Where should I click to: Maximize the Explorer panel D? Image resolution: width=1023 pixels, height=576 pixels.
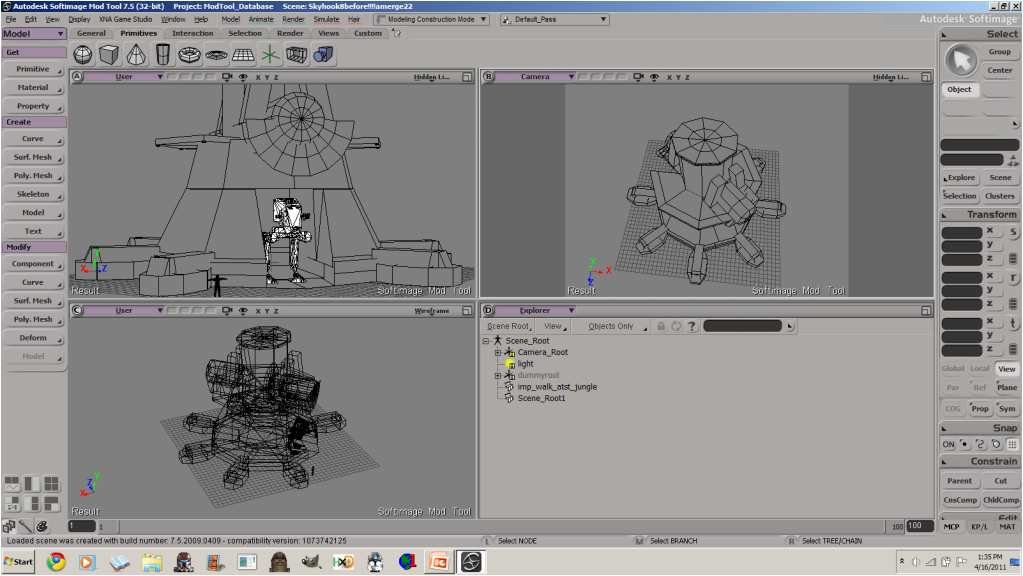[926, 311]
